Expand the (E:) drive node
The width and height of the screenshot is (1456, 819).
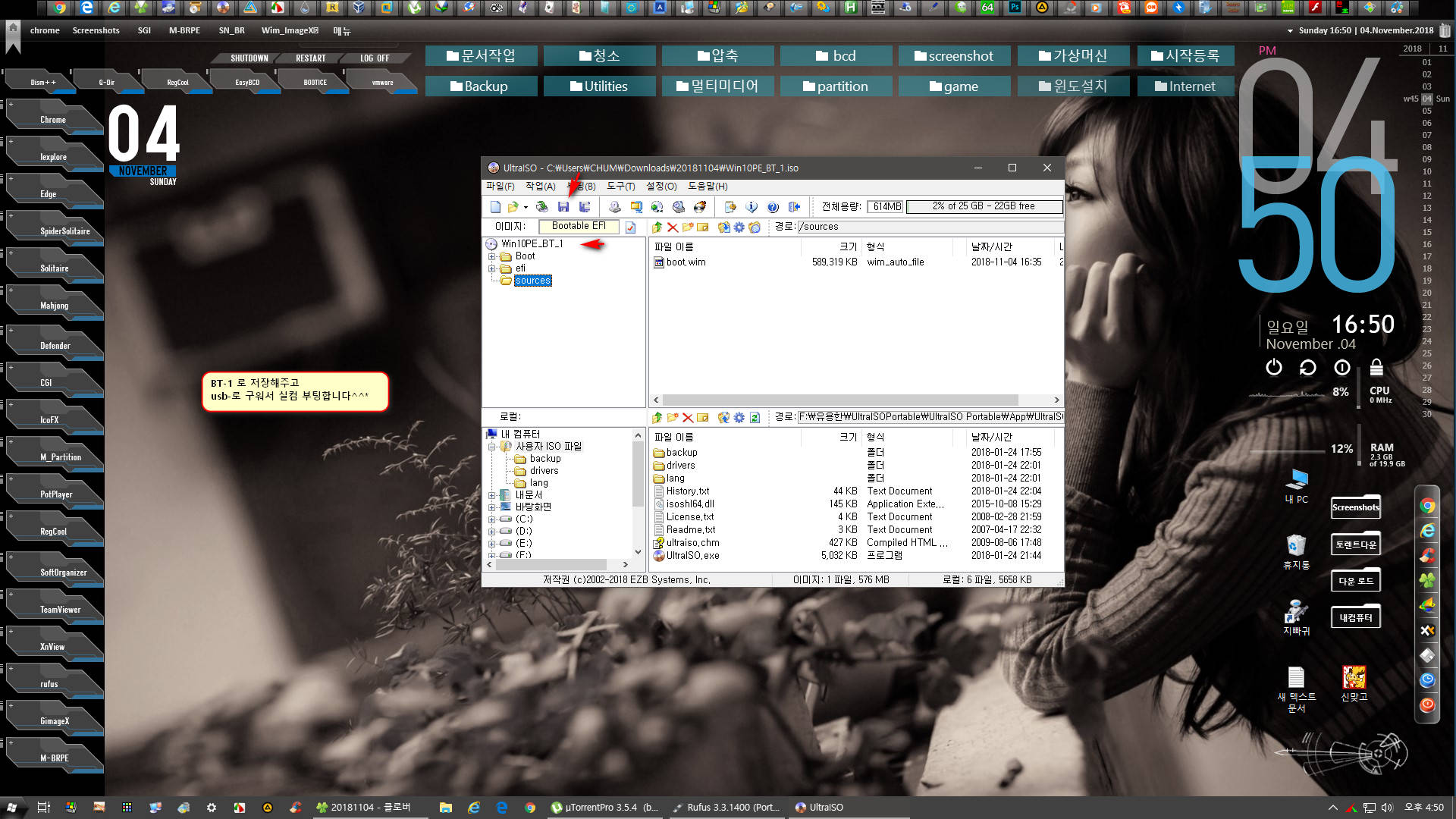click(491, 544)
